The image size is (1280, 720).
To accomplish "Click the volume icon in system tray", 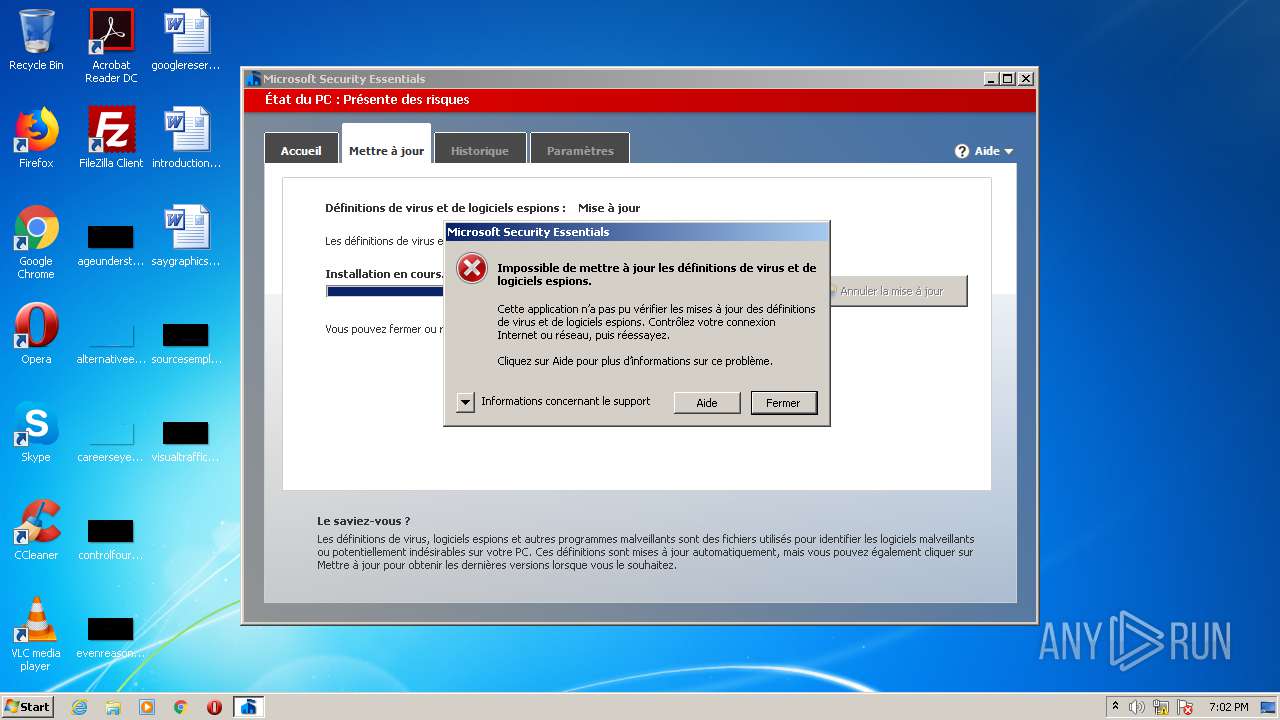I will click(x=1137, y=707).
